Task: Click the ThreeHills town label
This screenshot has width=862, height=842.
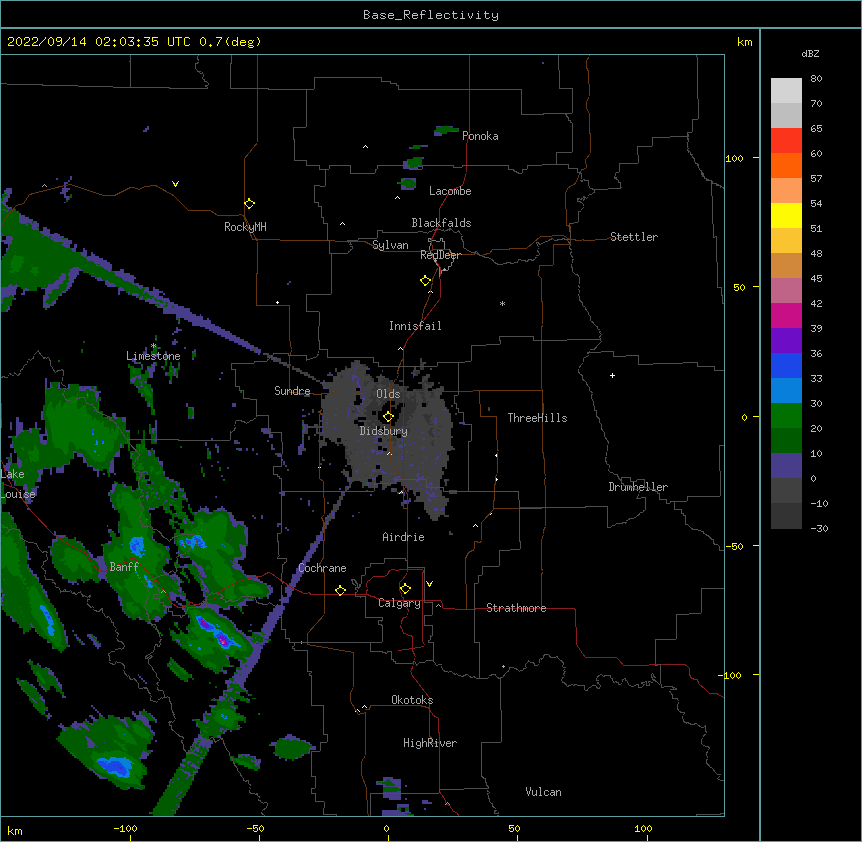Action: (537, 418)
